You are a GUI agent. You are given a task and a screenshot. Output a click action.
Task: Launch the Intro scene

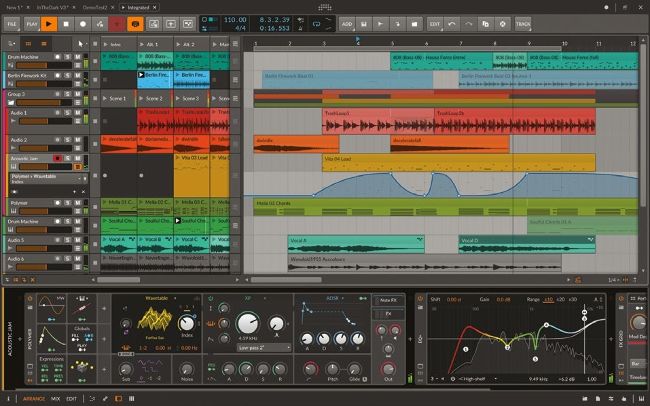pos(105,44)
